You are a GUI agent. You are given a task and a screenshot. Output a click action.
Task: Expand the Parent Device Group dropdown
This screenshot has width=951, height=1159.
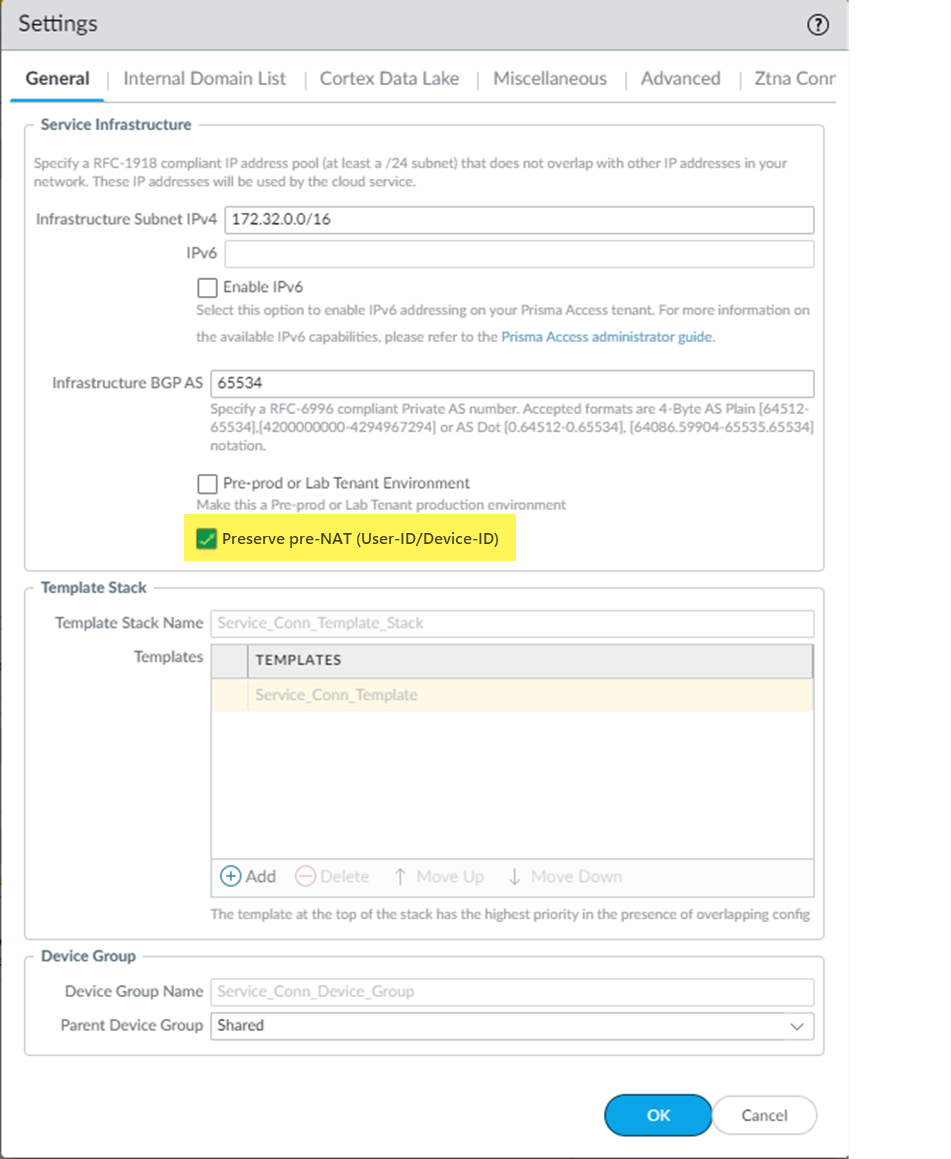(796, 1026)
